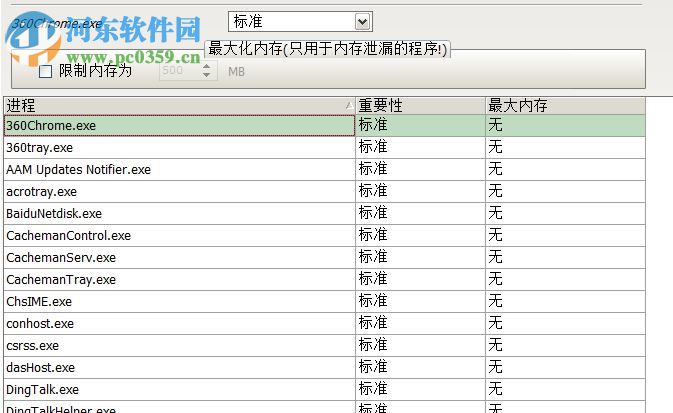Click 无 max memory cell for 360Chrome.exe
673x413 pixels.
click(x=565, y=125)
